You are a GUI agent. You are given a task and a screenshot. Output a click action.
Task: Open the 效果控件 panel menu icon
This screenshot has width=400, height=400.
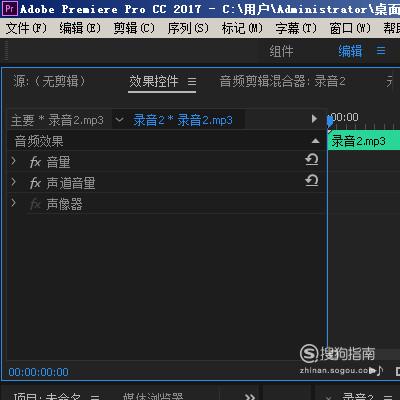point(192,82)
